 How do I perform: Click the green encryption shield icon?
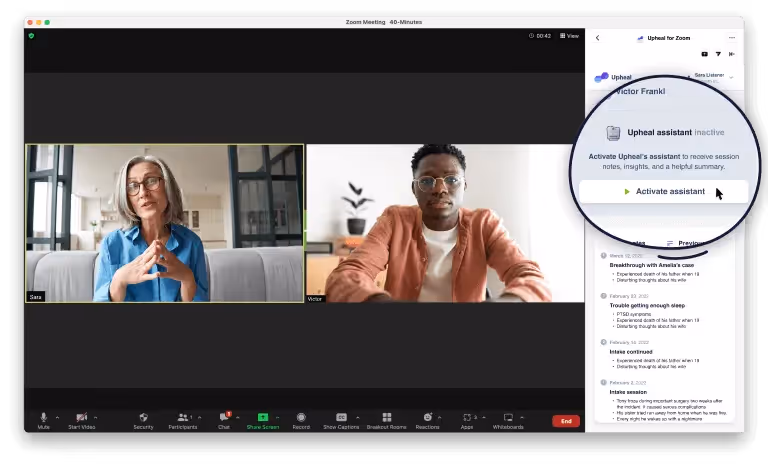pos(31,36)
